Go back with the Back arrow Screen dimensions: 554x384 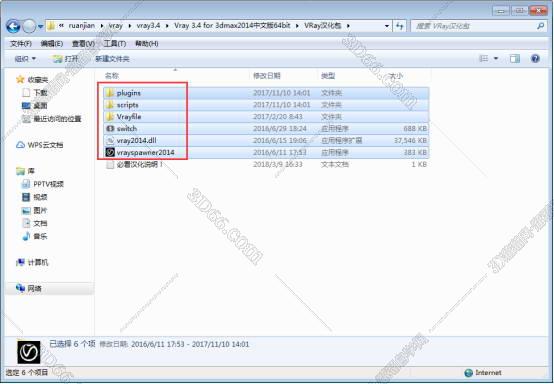coord(13,26)
